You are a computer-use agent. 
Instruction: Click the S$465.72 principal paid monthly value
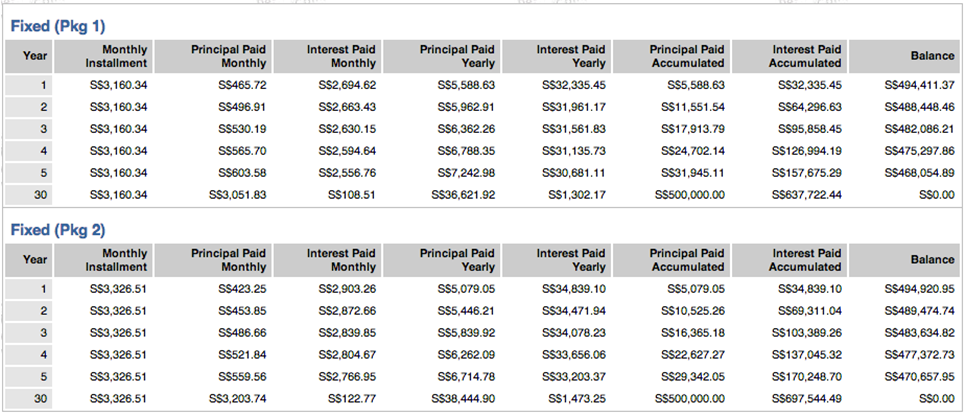tap(242, 85)
